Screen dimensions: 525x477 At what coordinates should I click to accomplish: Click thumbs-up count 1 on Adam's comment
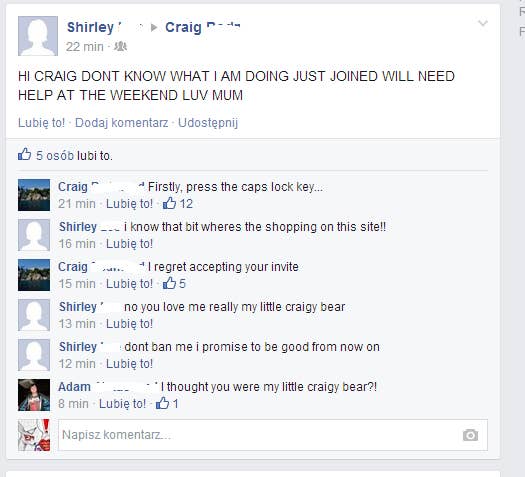coord(167,403)
